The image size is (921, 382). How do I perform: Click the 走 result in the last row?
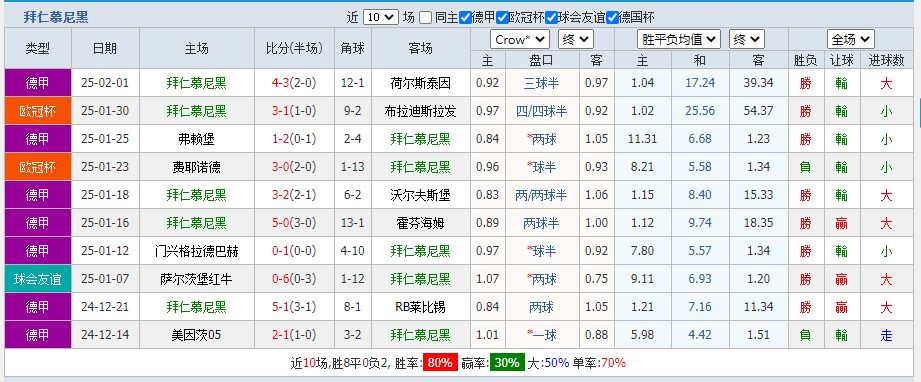886,335
